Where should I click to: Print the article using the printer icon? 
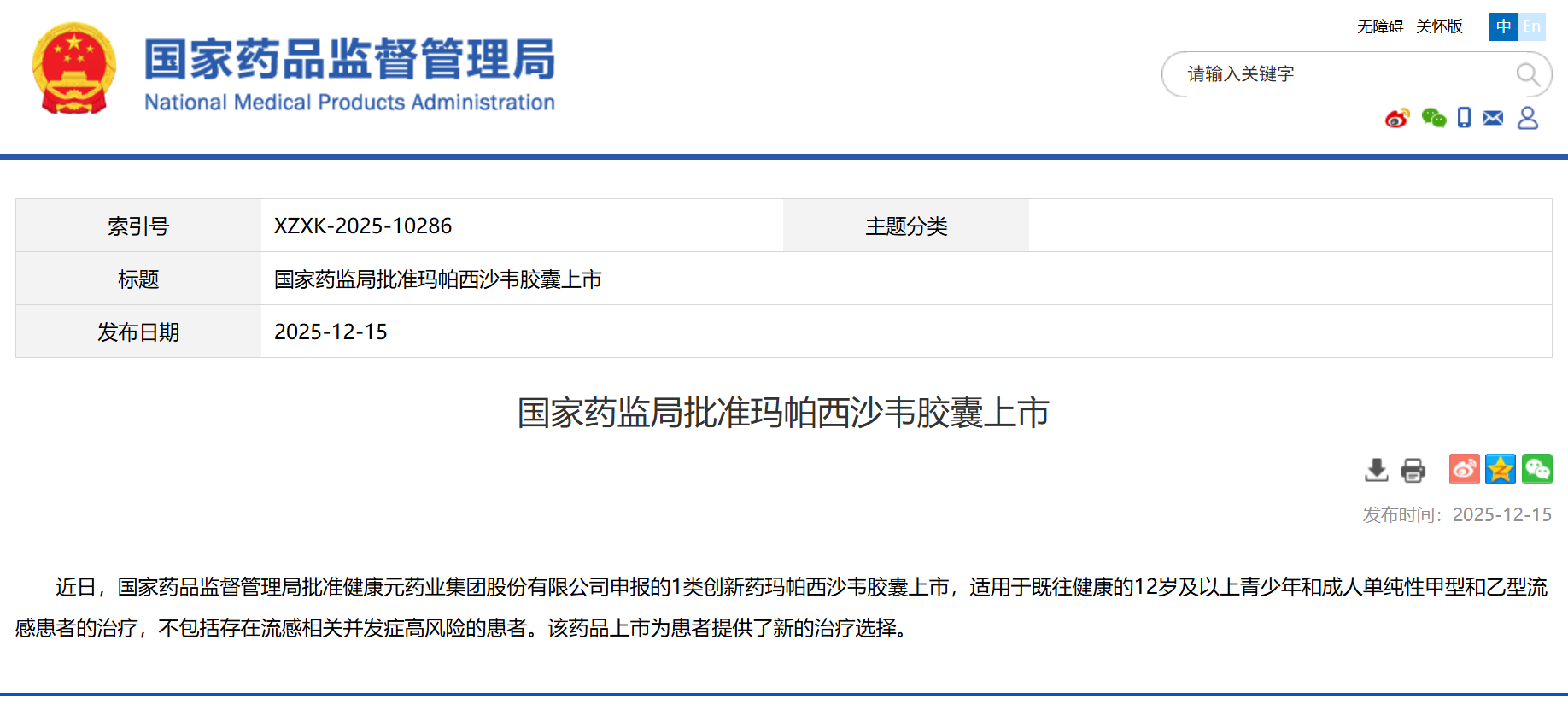[1413, 470]
